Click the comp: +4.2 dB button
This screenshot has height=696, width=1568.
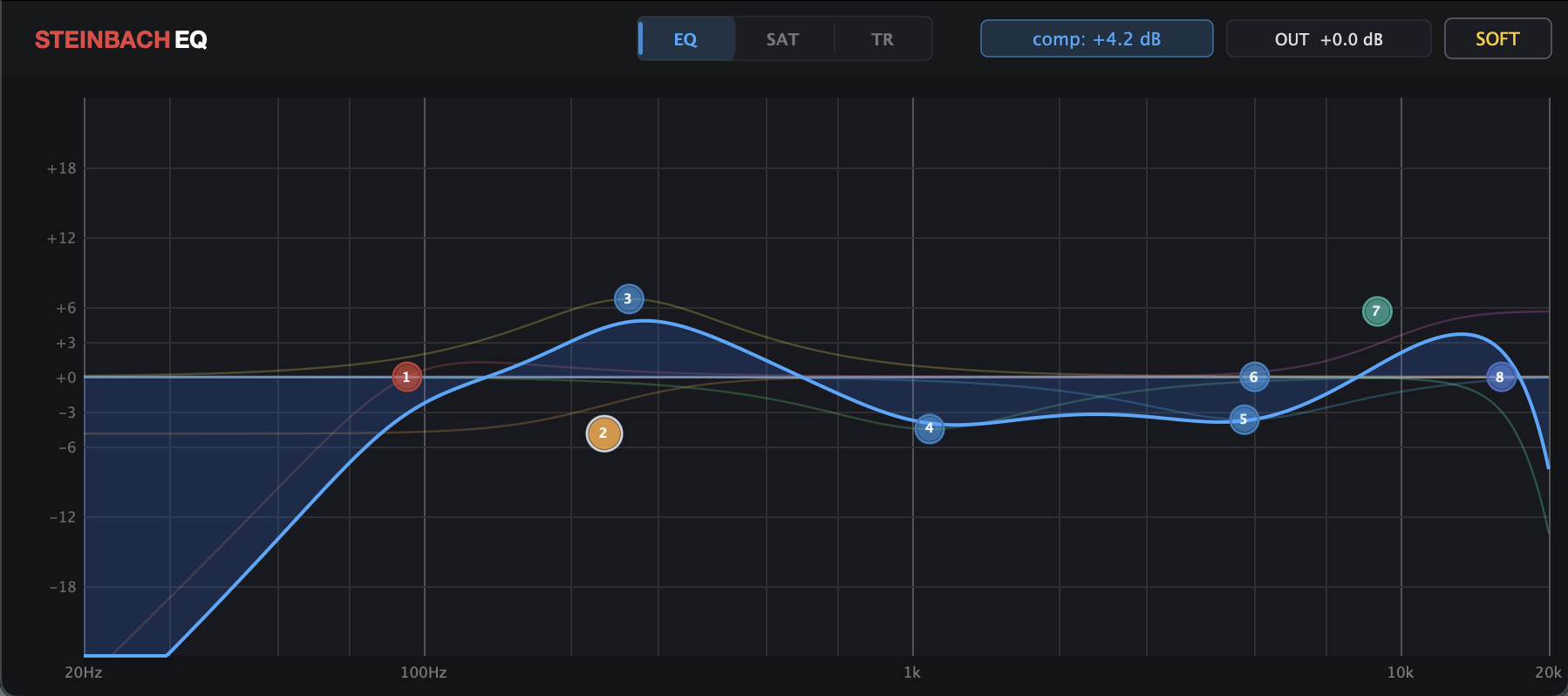(1097, 39)
